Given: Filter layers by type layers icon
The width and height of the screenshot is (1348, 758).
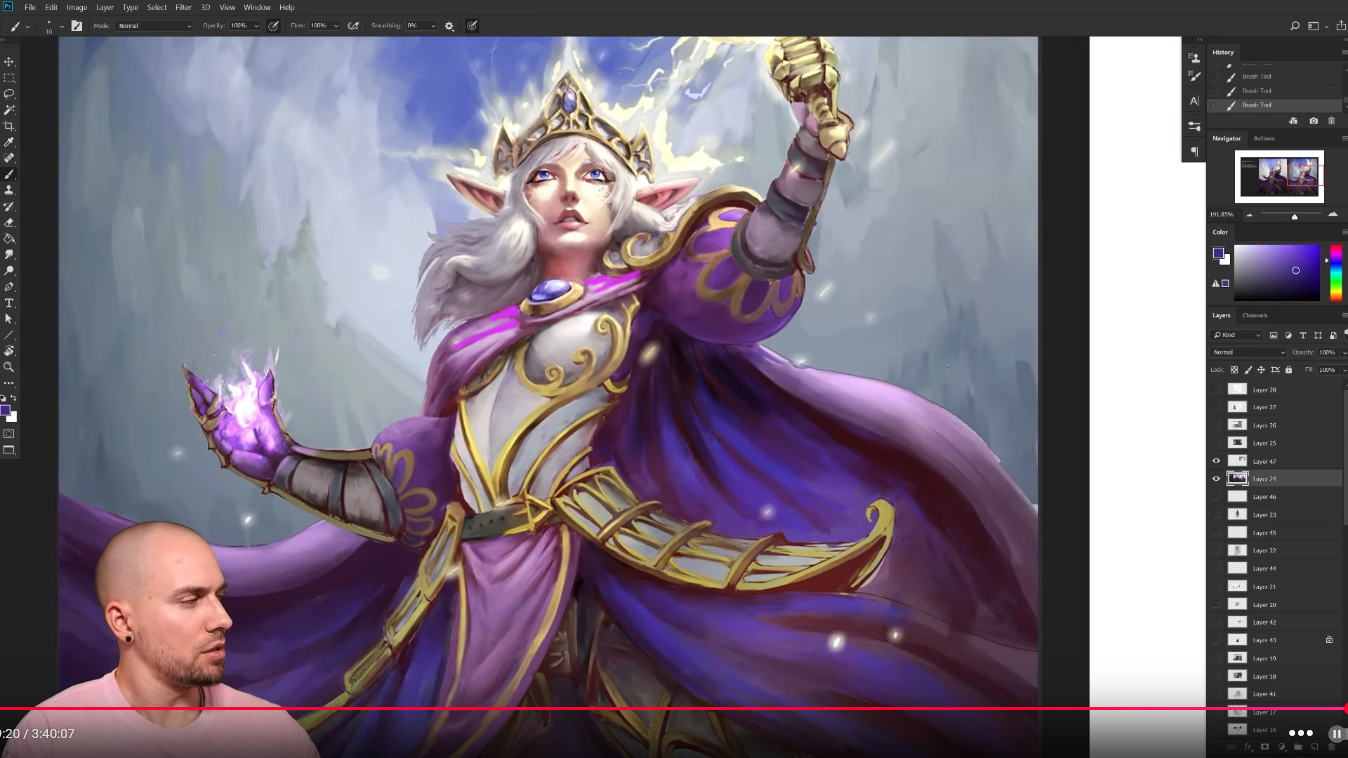Looking at the screenshot, I should coord(1303,335).
